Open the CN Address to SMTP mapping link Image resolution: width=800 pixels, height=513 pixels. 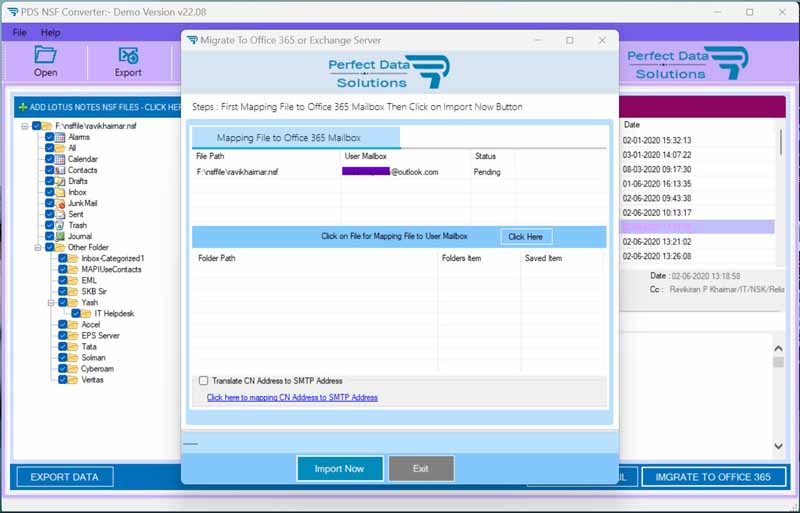coord(292,397)
